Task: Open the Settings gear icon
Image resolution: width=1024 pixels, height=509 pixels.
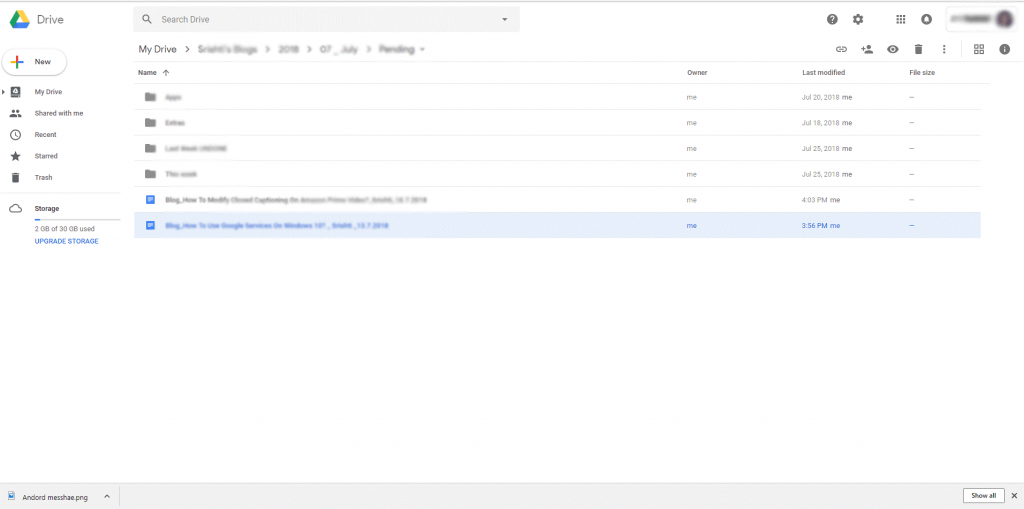Action: point(858,20)
